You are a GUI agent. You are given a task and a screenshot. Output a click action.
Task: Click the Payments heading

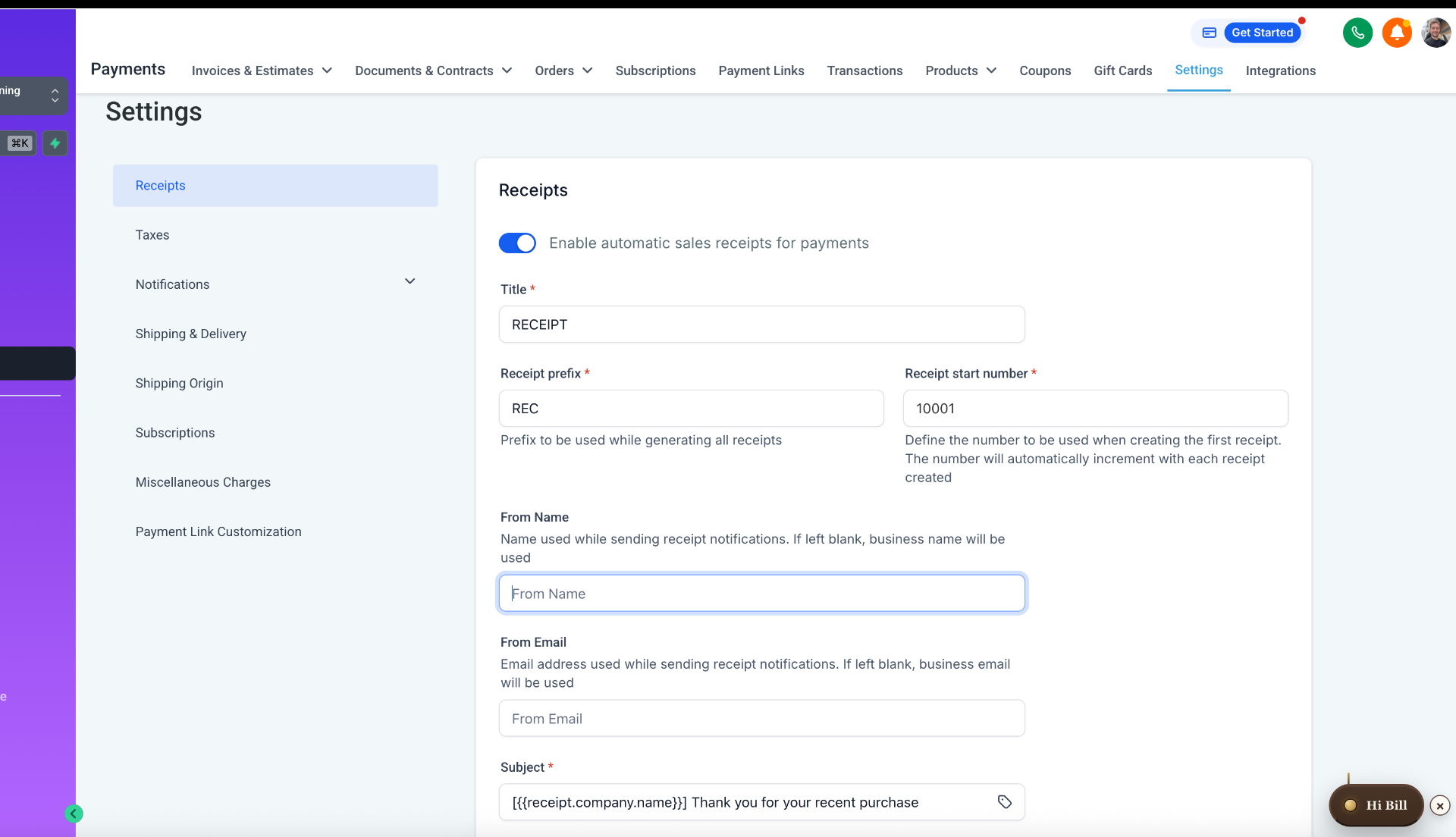(127, 69)
